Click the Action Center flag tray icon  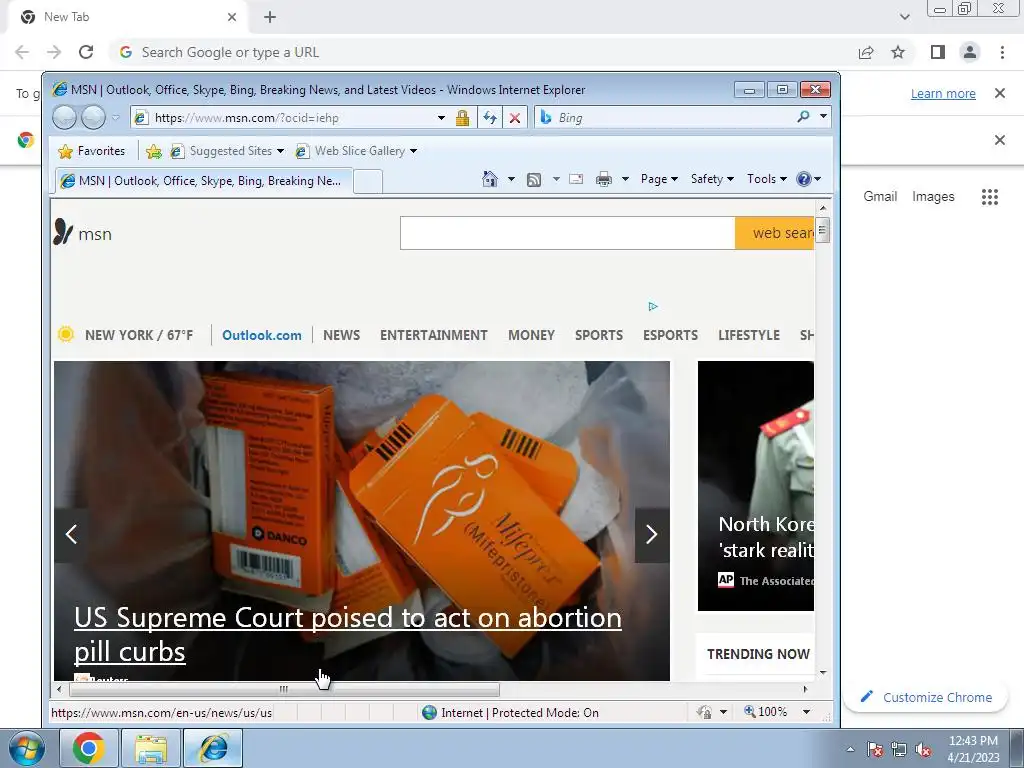pos(874,750)
